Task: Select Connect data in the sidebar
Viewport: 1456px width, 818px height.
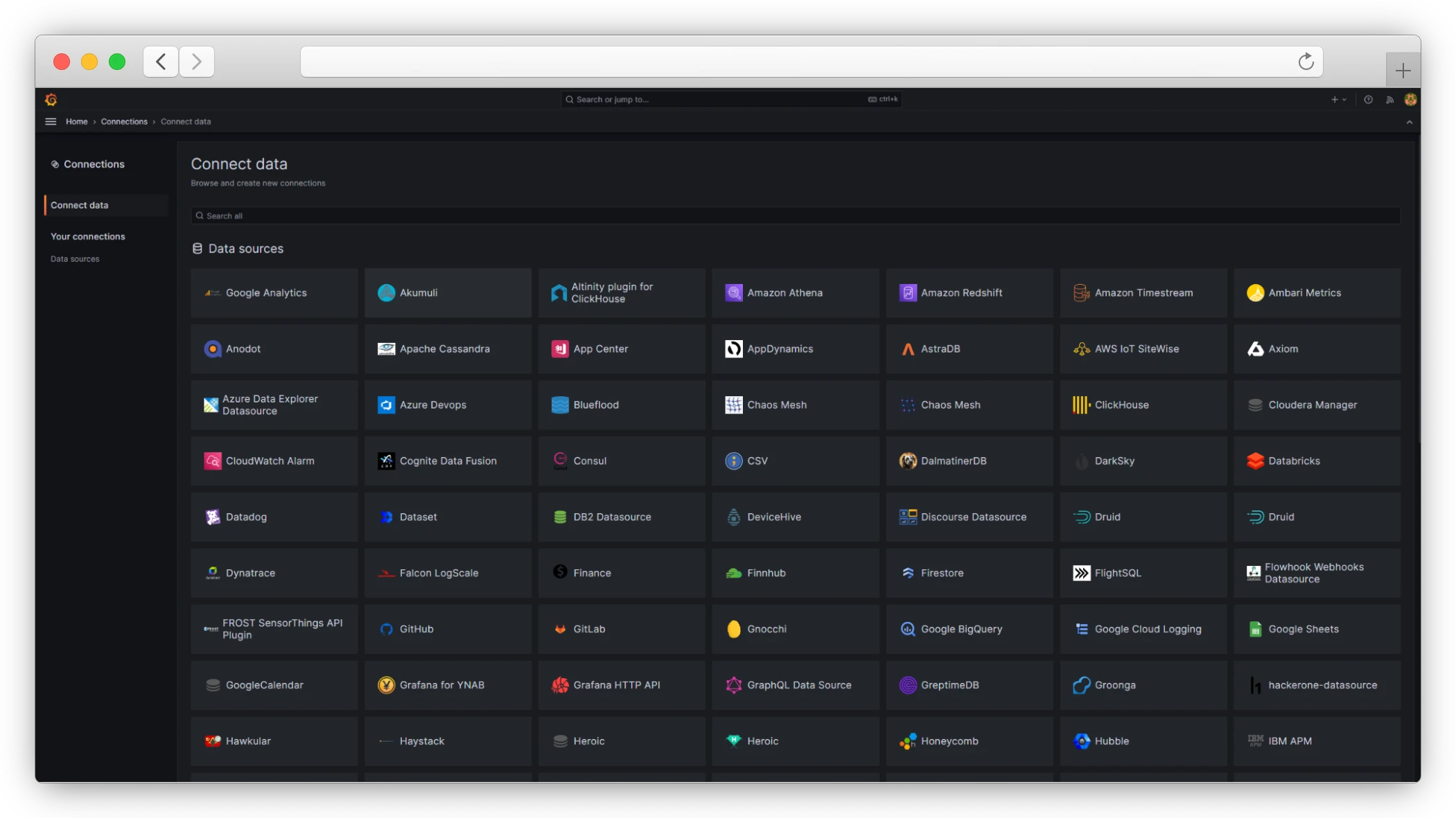Action: (x=79, y=204)
